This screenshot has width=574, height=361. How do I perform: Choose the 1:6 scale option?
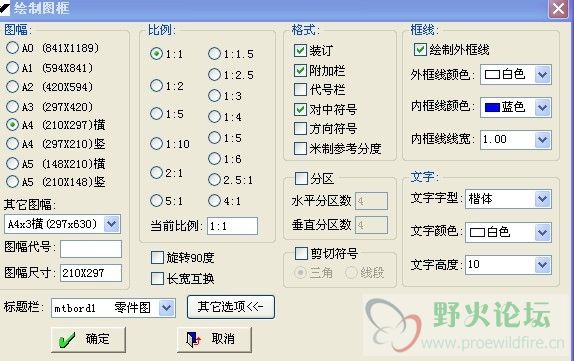point(214,159)
